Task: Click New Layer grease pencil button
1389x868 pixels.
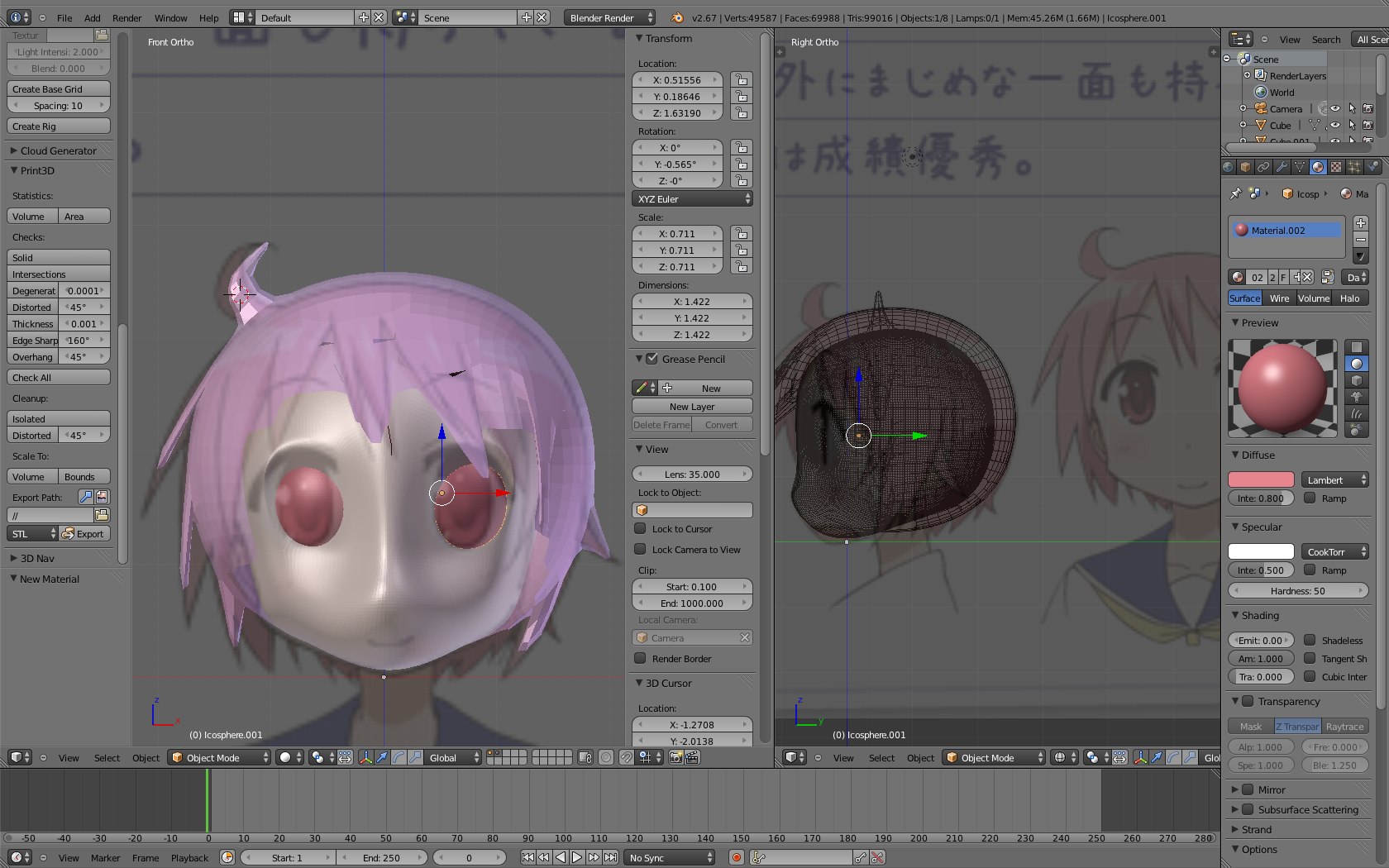Action: coord(692,406)
